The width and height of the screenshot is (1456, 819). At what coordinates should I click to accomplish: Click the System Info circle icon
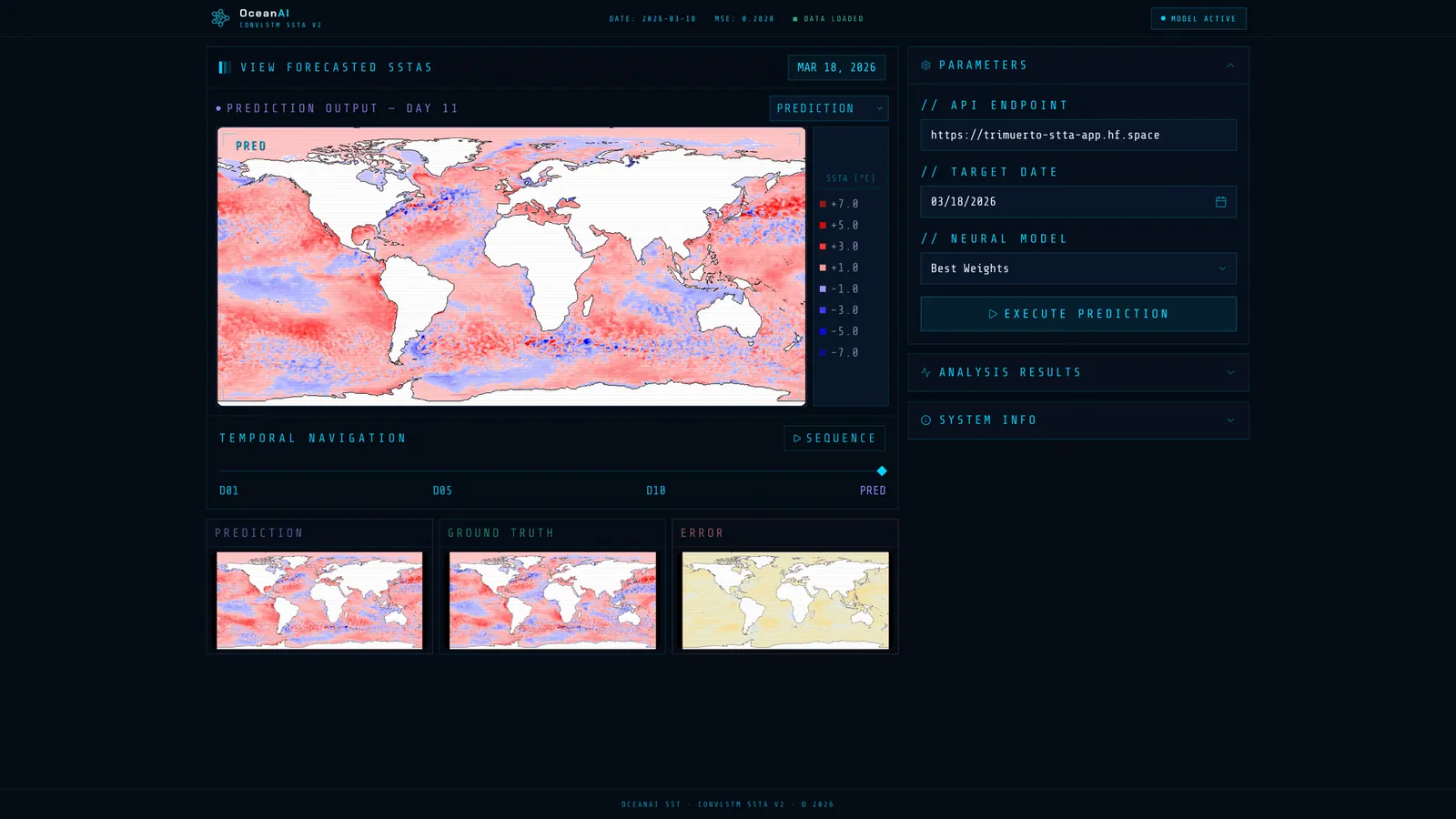pyautogui.click(x=925, y=420)
